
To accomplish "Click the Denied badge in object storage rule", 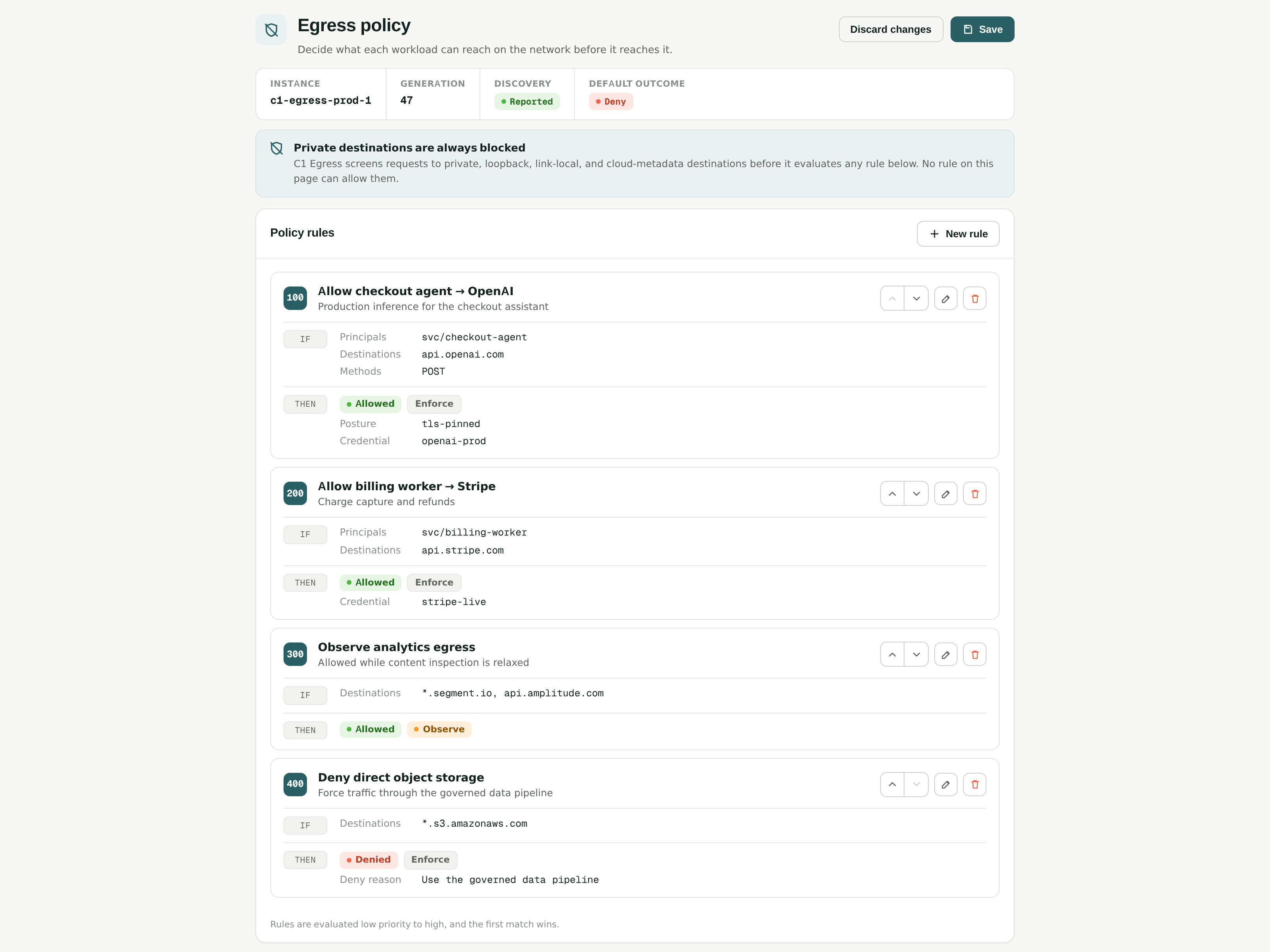I will [x=369, y=859].
